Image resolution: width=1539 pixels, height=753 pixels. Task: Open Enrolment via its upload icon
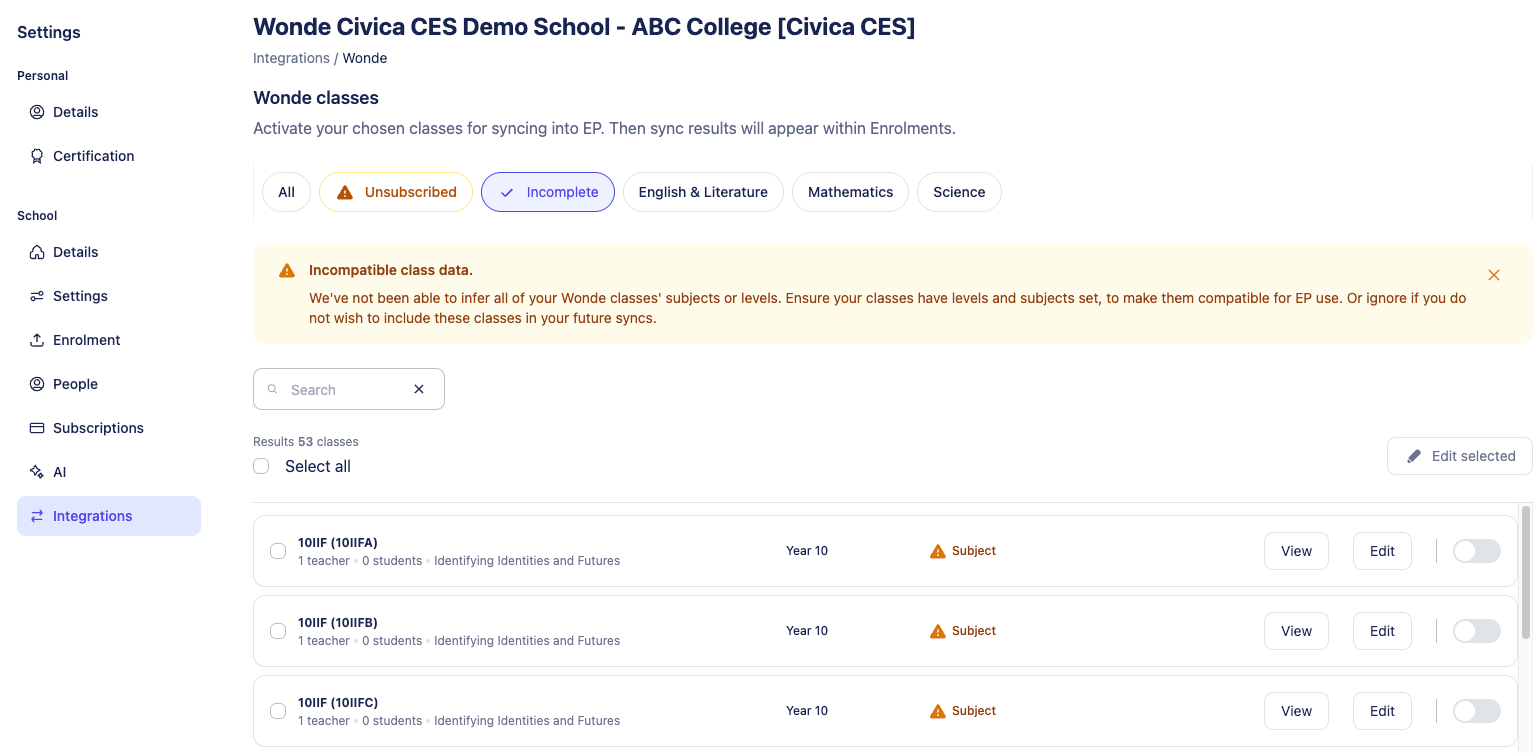click(x=37, y=340)
